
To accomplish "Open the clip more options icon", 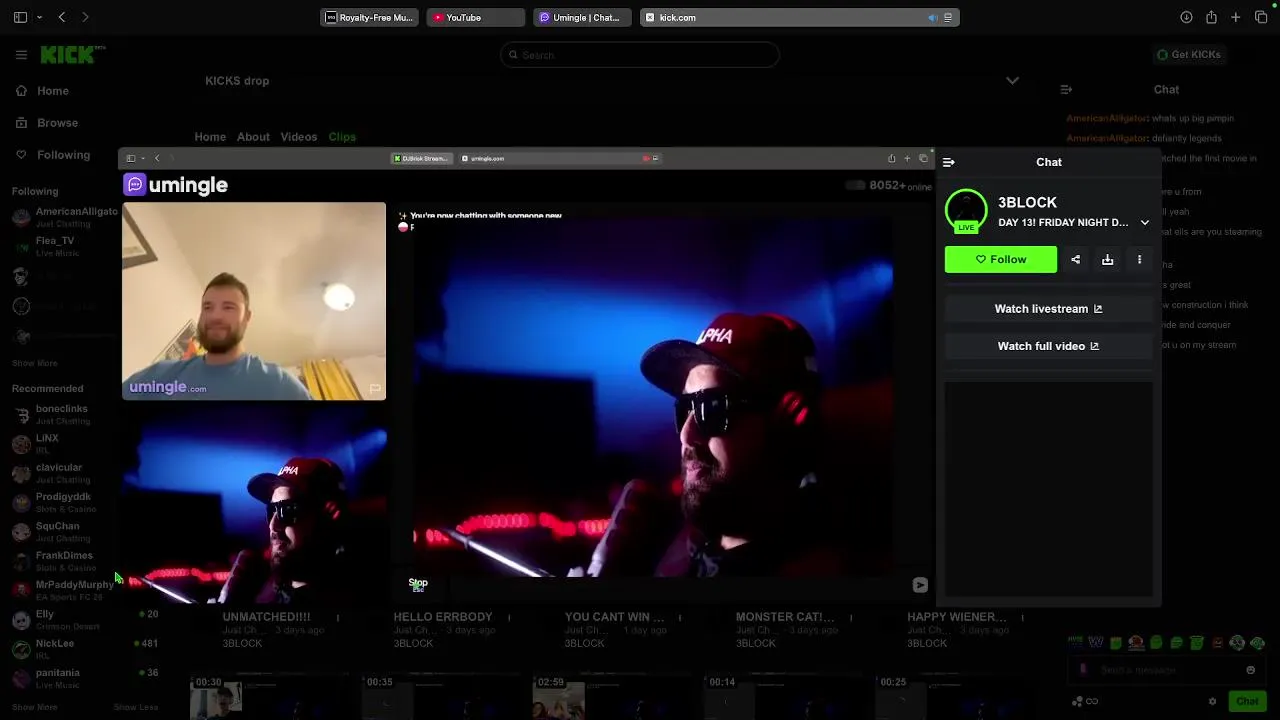I will click(1139, 259).
